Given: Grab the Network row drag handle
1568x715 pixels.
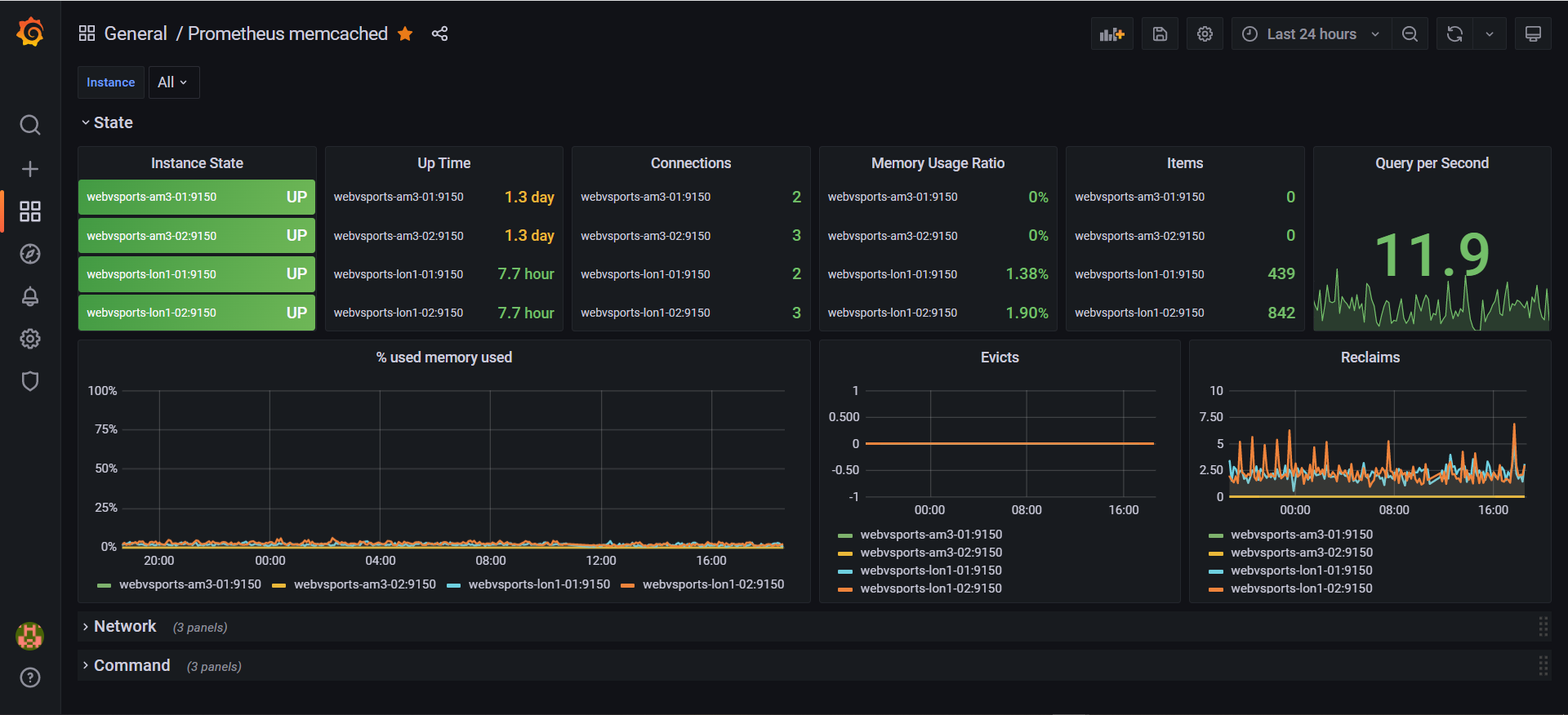Looking at the screenshot, I should pos(1543,627).
